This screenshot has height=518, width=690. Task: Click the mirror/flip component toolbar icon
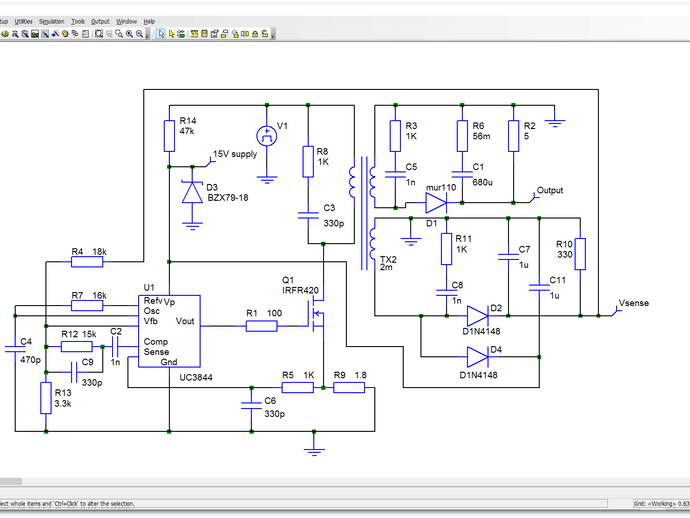(245, 33)
